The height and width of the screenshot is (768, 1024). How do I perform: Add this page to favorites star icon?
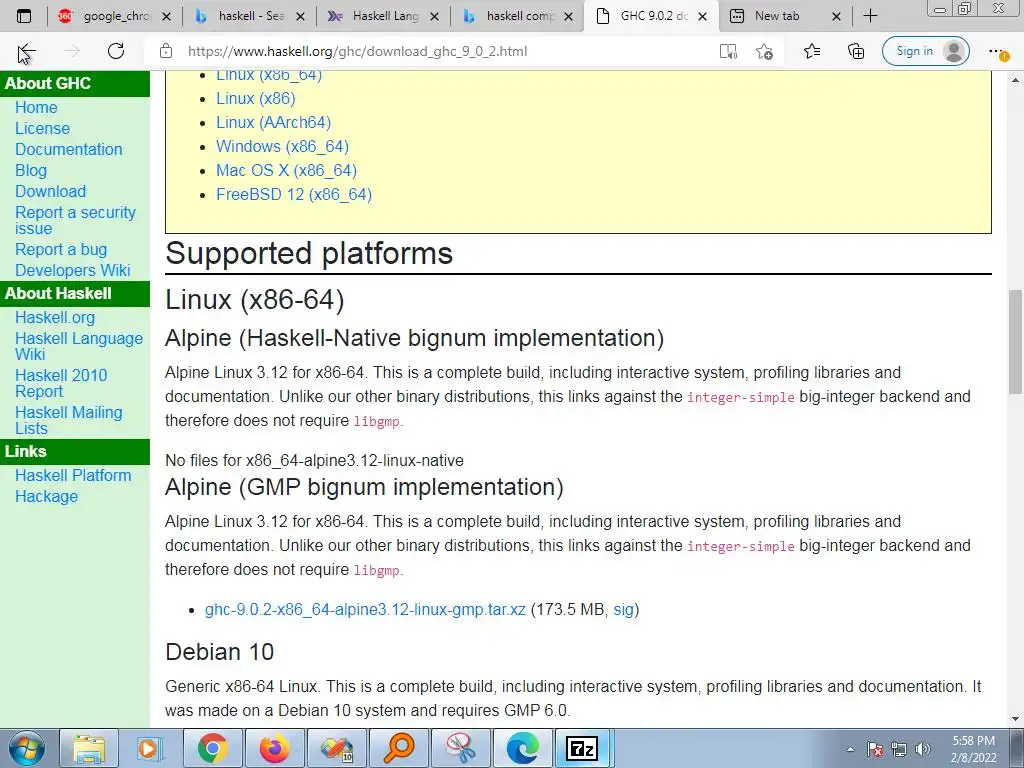[764, 51]
